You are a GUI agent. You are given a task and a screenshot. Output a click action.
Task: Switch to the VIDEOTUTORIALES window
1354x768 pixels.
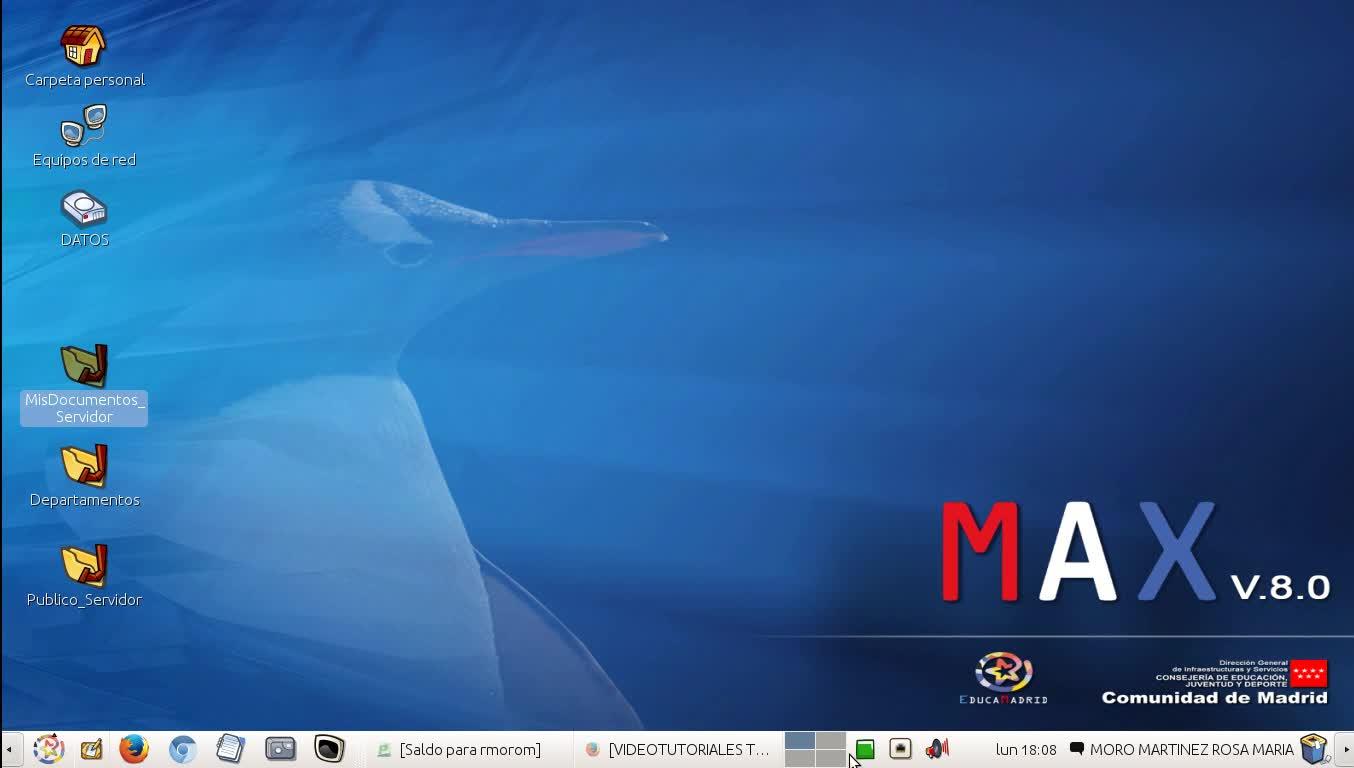pos(677,749)
